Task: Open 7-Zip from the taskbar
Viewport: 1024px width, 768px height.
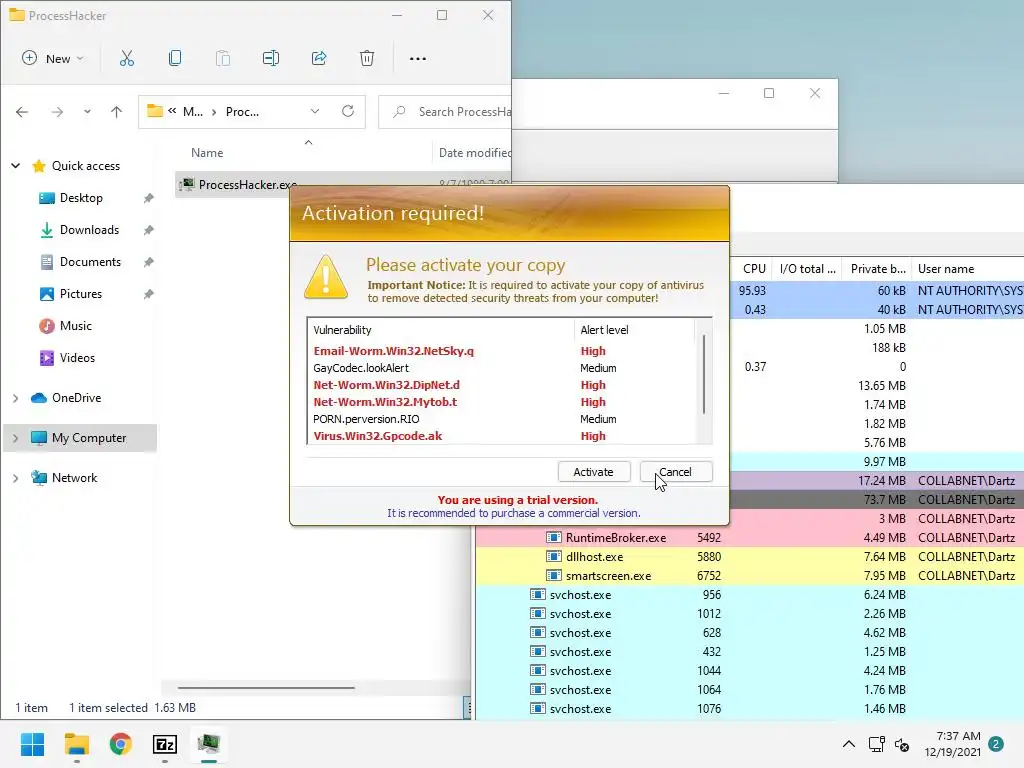Action: [165, 744]
